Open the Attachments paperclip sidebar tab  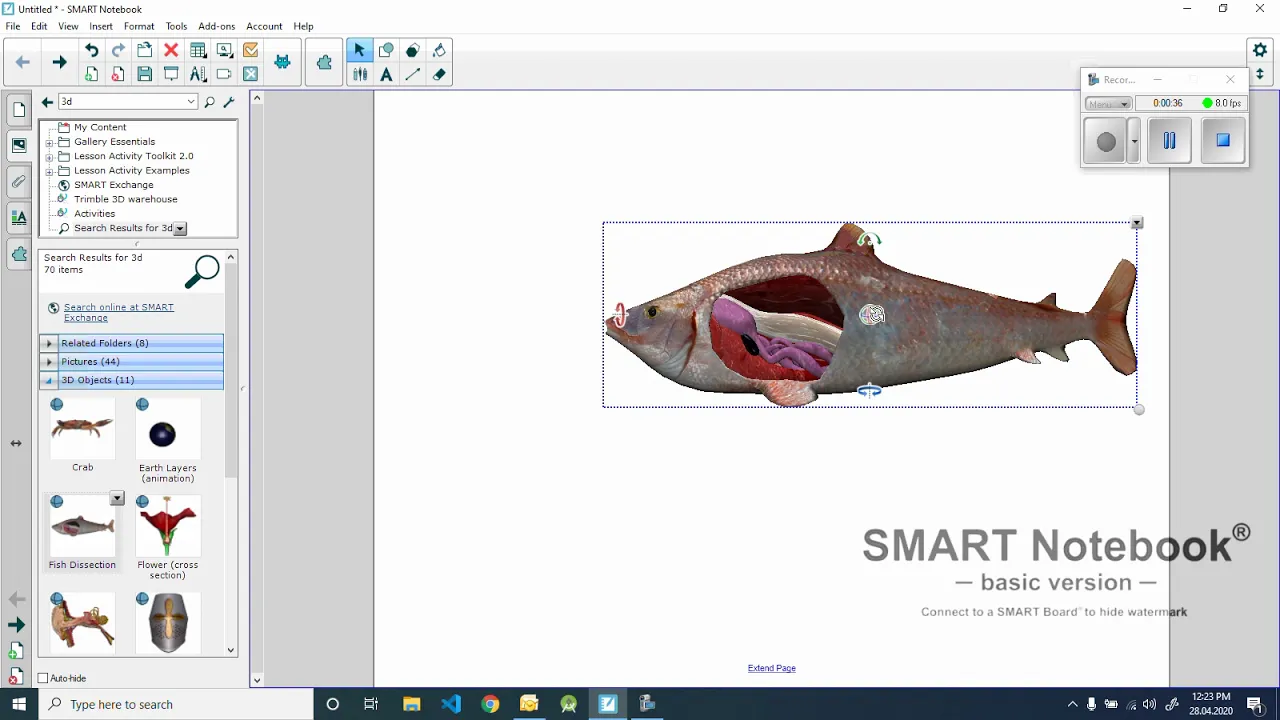19,181
